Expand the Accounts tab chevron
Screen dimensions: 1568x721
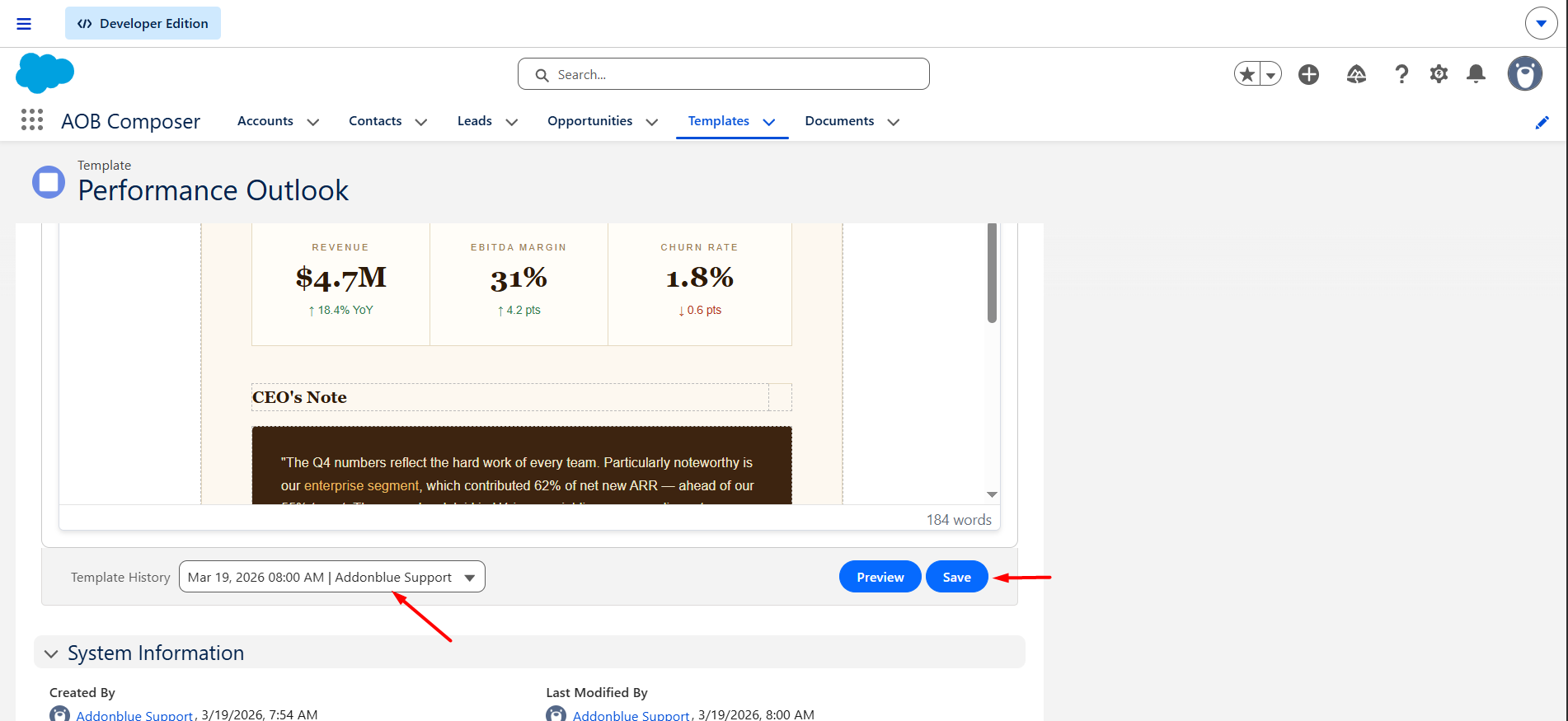tap(313, 122)
